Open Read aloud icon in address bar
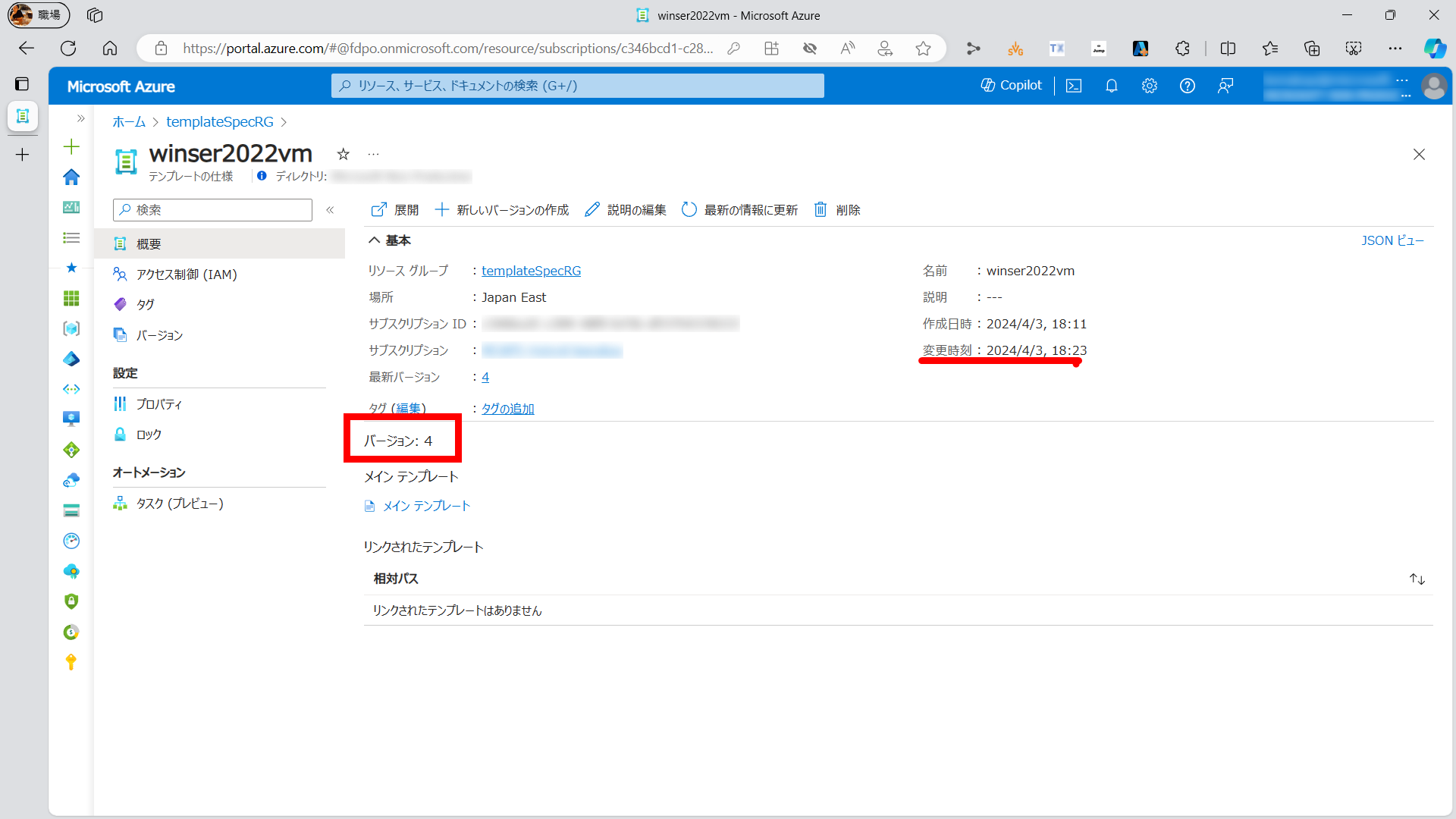This screenshot has width=1456, height=819. pyautogui.click(x=848, y=49)
